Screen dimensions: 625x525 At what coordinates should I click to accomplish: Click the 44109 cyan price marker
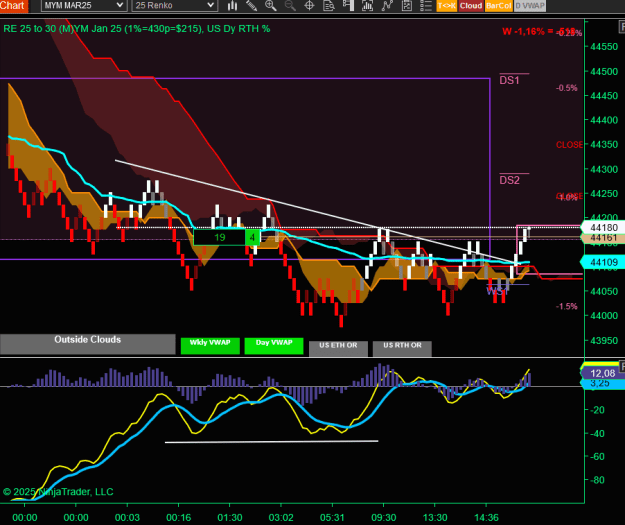(603, 262)
